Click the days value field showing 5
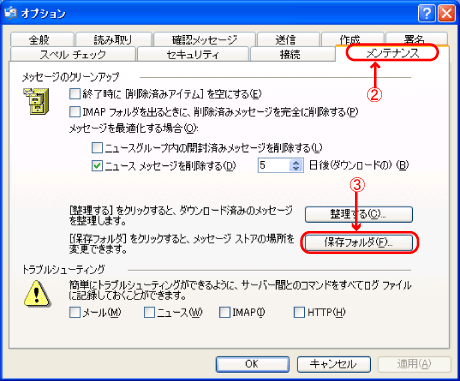Image resolution: width=460 pixels, height=381 pixels. pyautogui.click(x=274, y=165)
